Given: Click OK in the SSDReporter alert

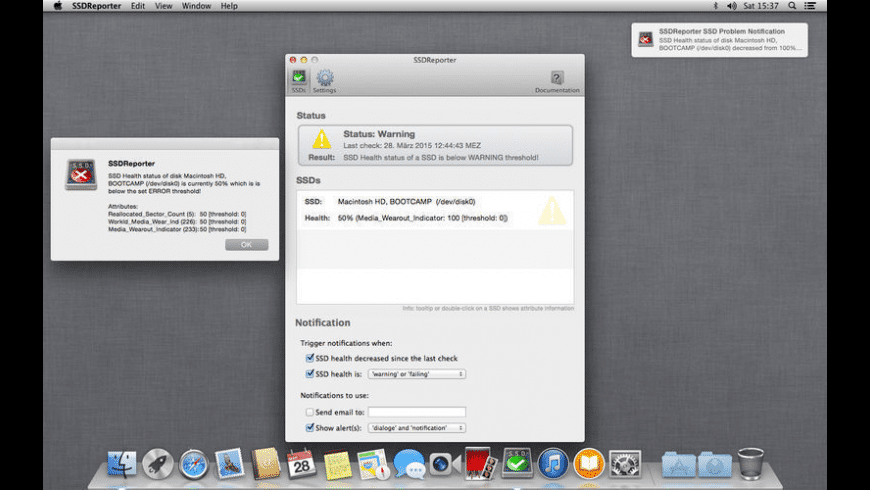Looking at the screenshot, I should pyautogui.click(x=246, y=245).
